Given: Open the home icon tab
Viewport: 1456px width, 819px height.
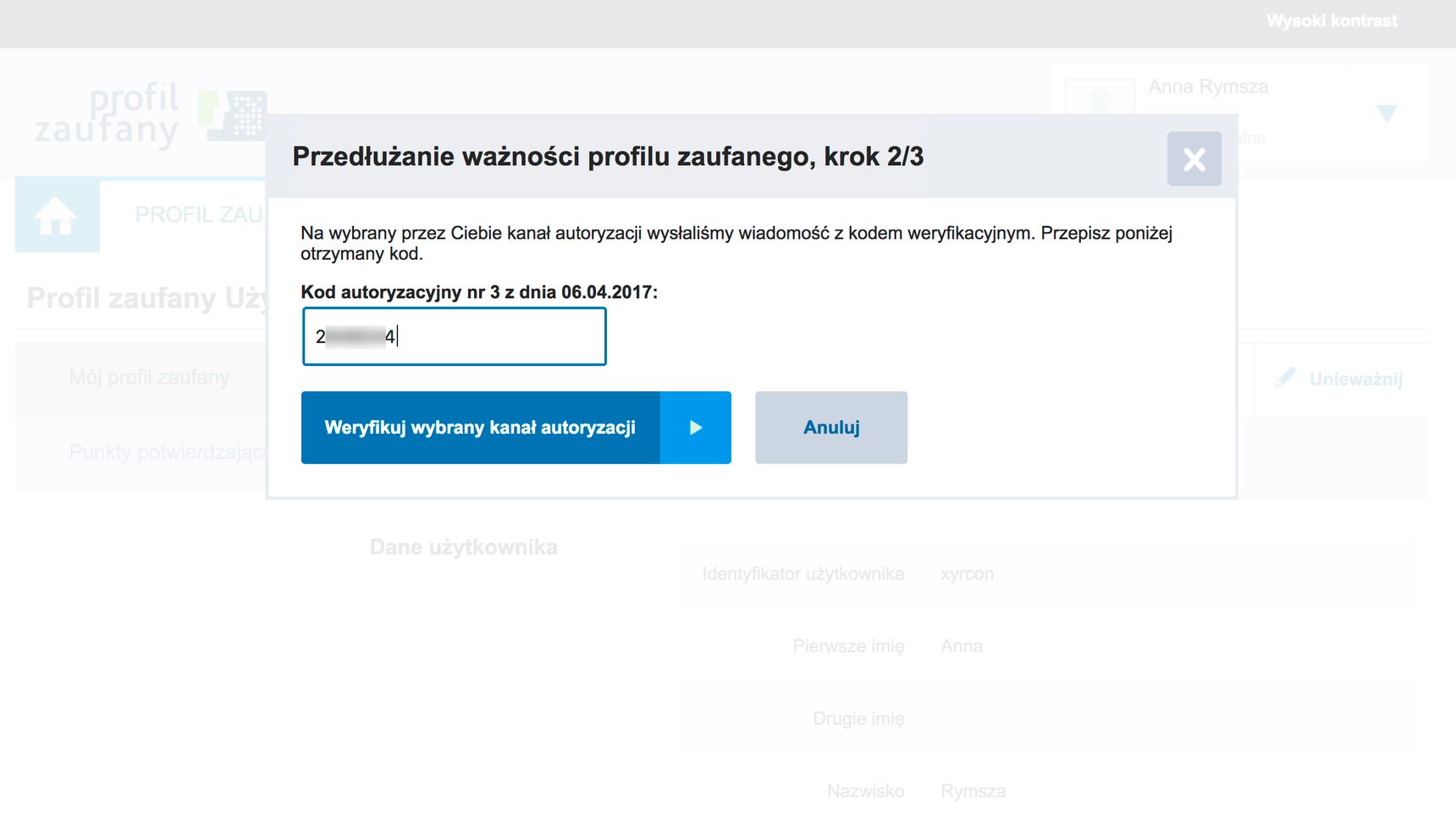Looking at the screenshot, I should click(x=57, y=215).
